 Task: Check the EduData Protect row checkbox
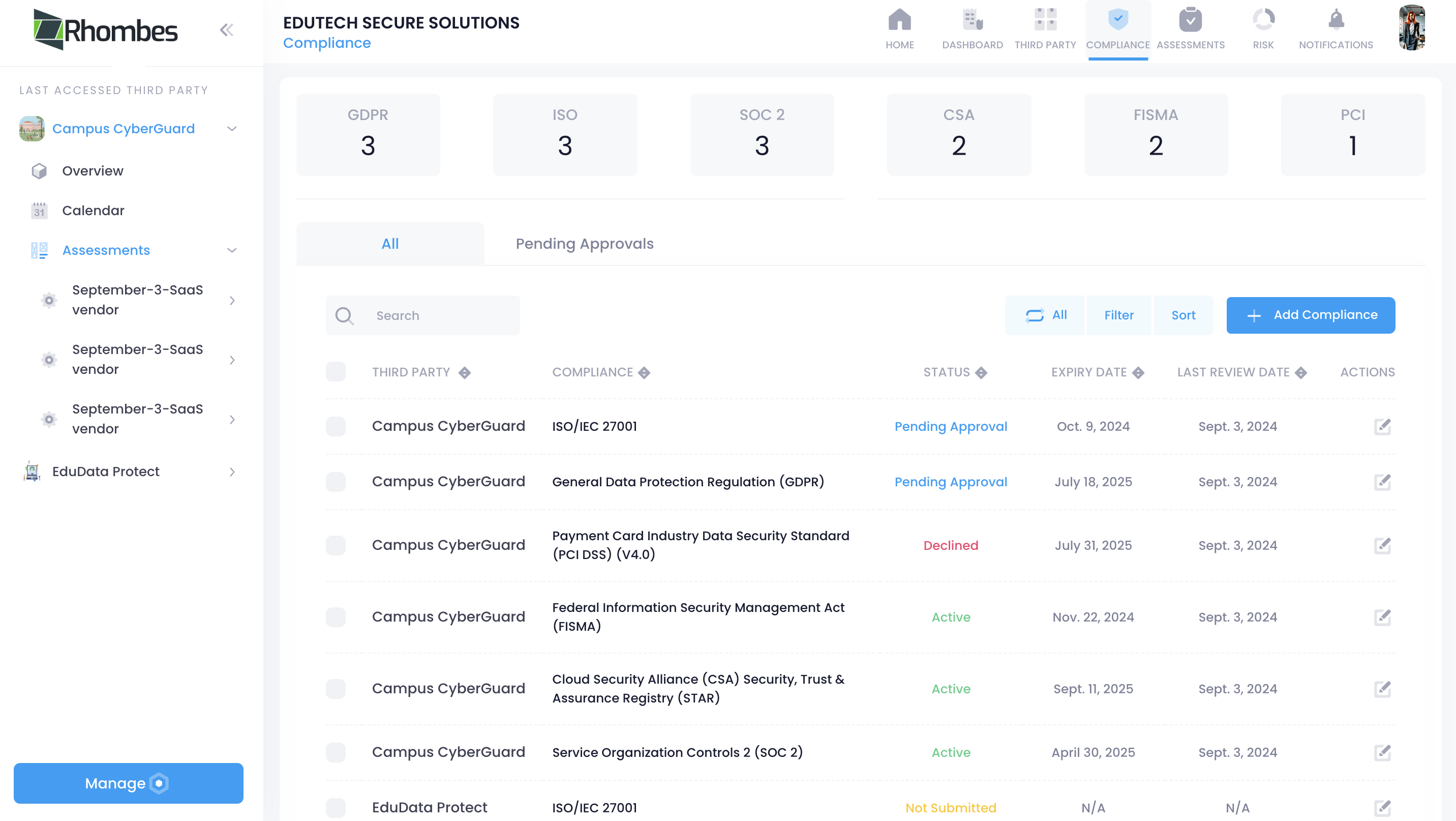(x=335, y=807)
